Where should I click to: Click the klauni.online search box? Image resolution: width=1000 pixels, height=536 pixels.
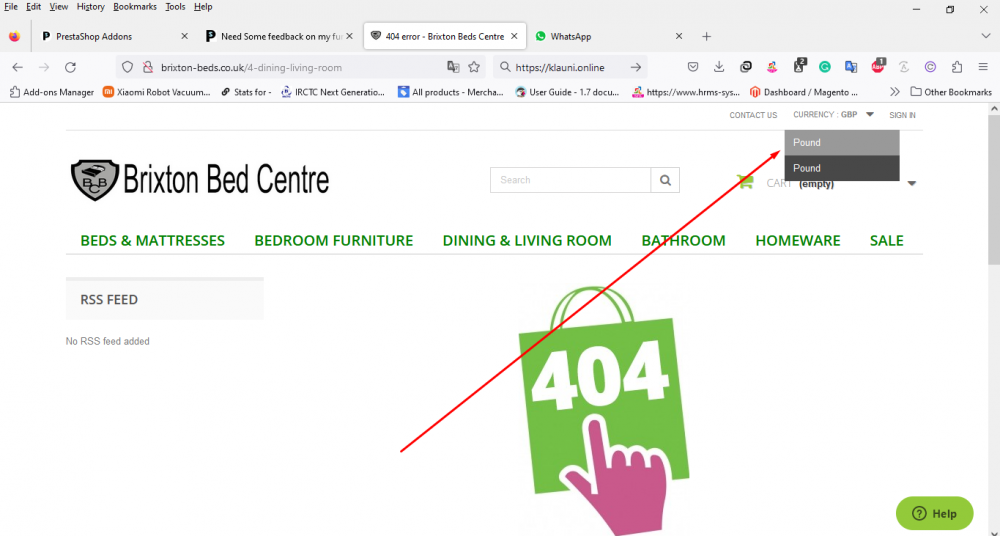click(x=570, y=67)
